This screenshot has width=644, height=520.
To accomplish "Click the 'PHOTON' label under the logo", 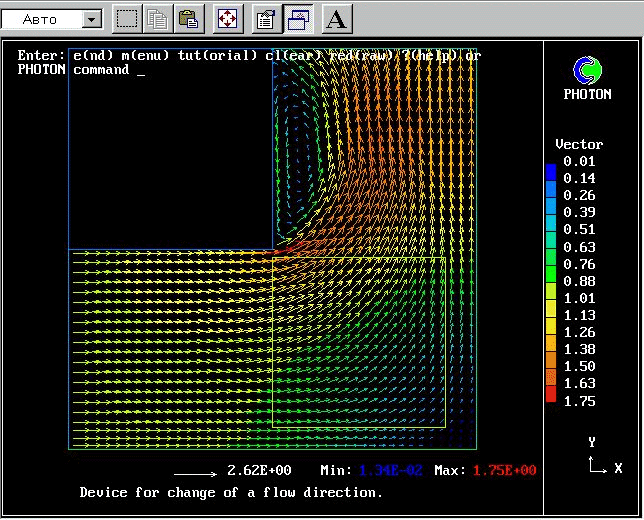I will pos(587,94).
